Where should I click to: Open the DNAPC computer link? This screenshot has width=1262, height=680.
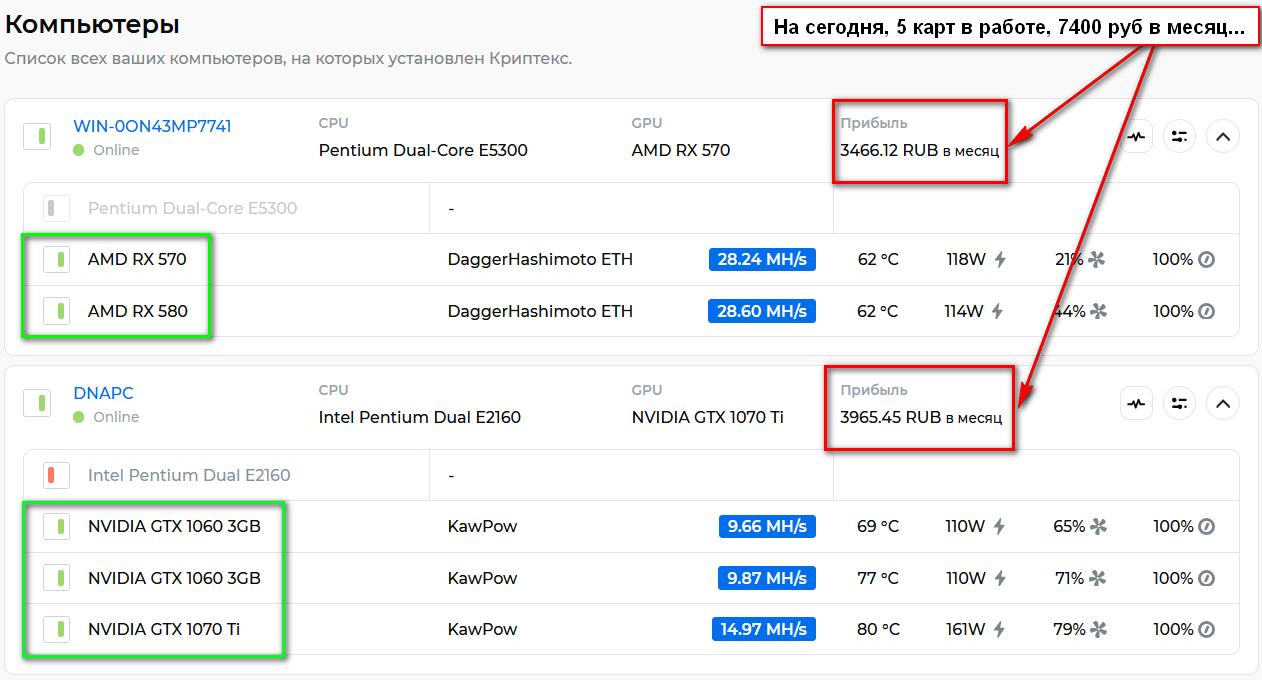click(x=103, y=393)
